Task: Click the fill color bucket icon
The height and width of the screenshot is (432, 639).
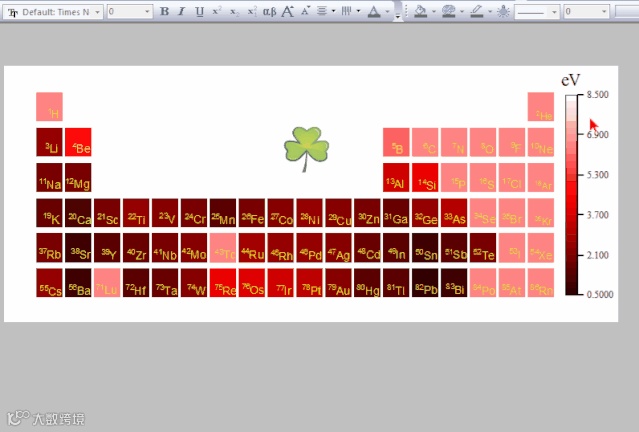Action: click(421, 11)
